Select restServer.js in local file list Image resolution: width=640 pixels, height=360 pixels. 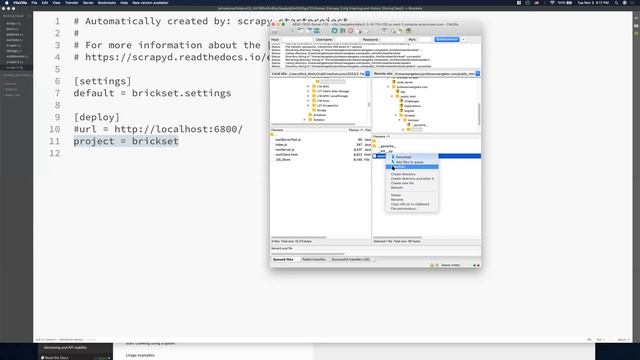click(284, 149)
